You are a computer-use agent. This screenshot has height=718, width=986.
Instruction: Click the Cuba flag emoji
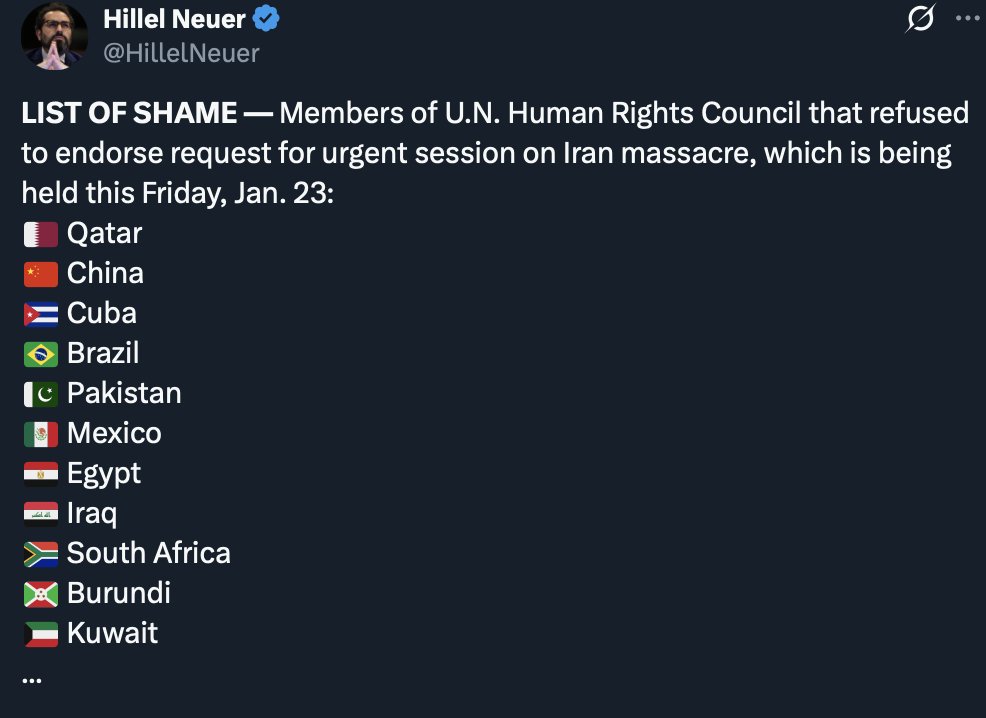click(40, 314)
